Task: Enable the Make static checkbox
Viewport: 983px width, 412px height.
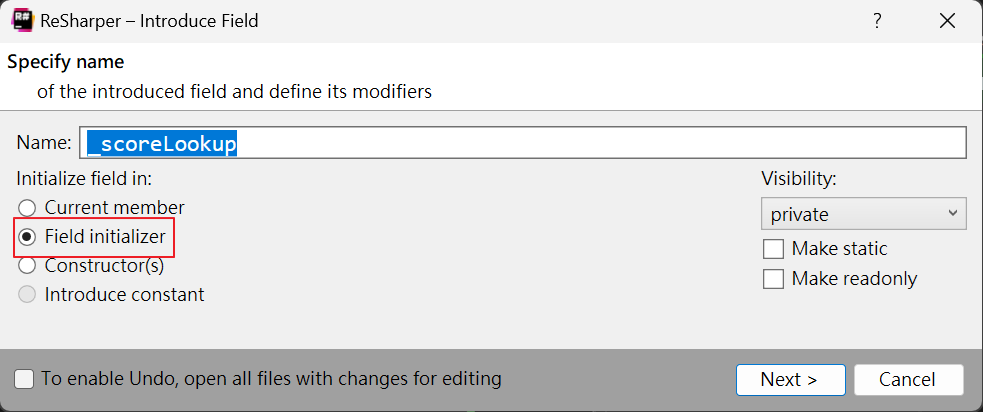Action: [x=773, y=249]
